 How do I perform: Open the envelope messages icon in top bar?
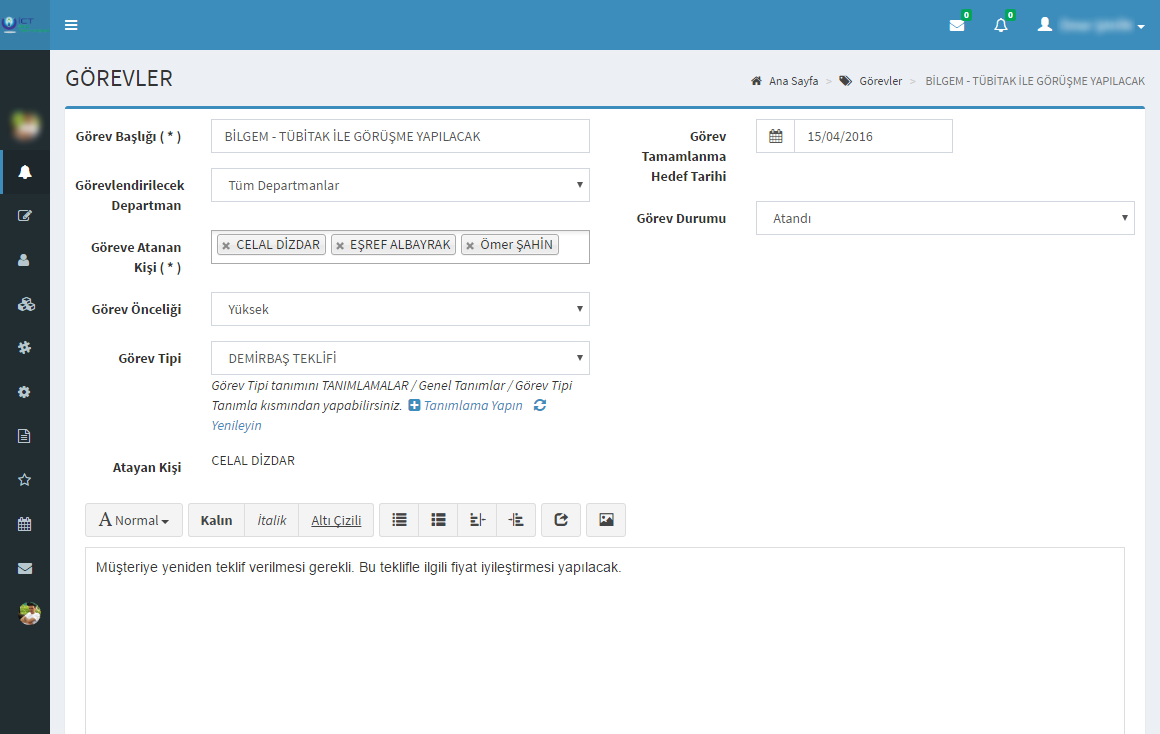pyautogui.click(x=957, y=25)
